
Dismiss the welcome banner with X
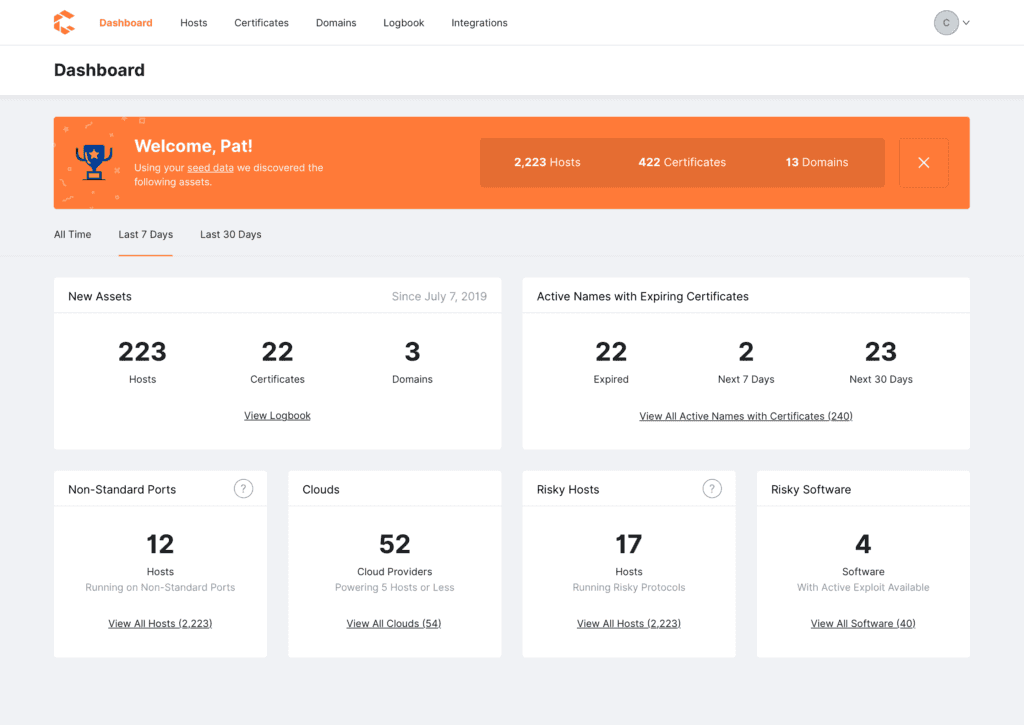tap(923, 163)
